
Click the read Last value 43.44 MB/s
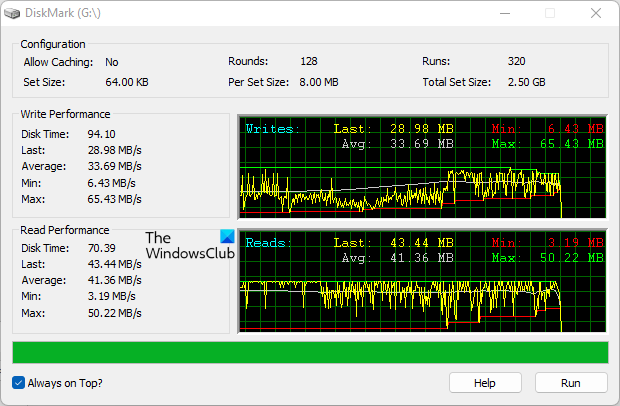pyautogui.click(x=115, y=264)
